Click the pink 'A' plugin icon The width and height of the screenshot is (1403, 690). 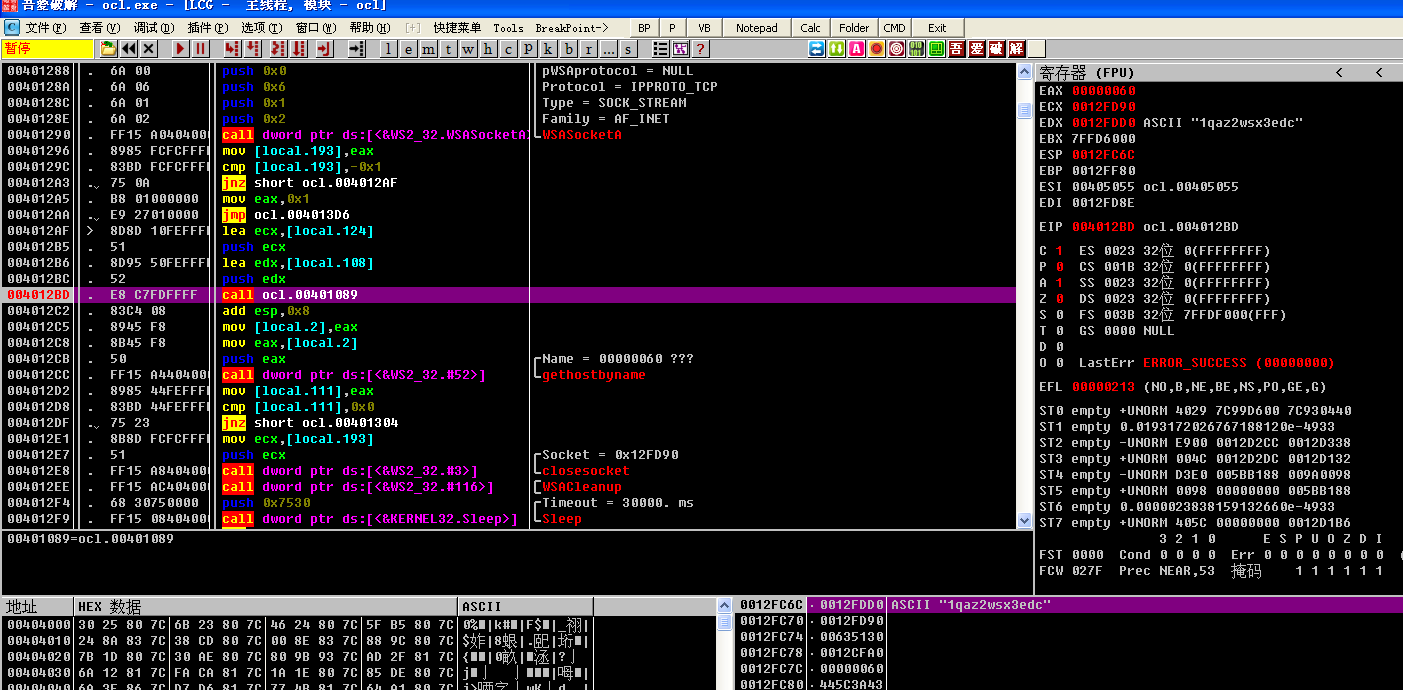[x=857, y=48]
